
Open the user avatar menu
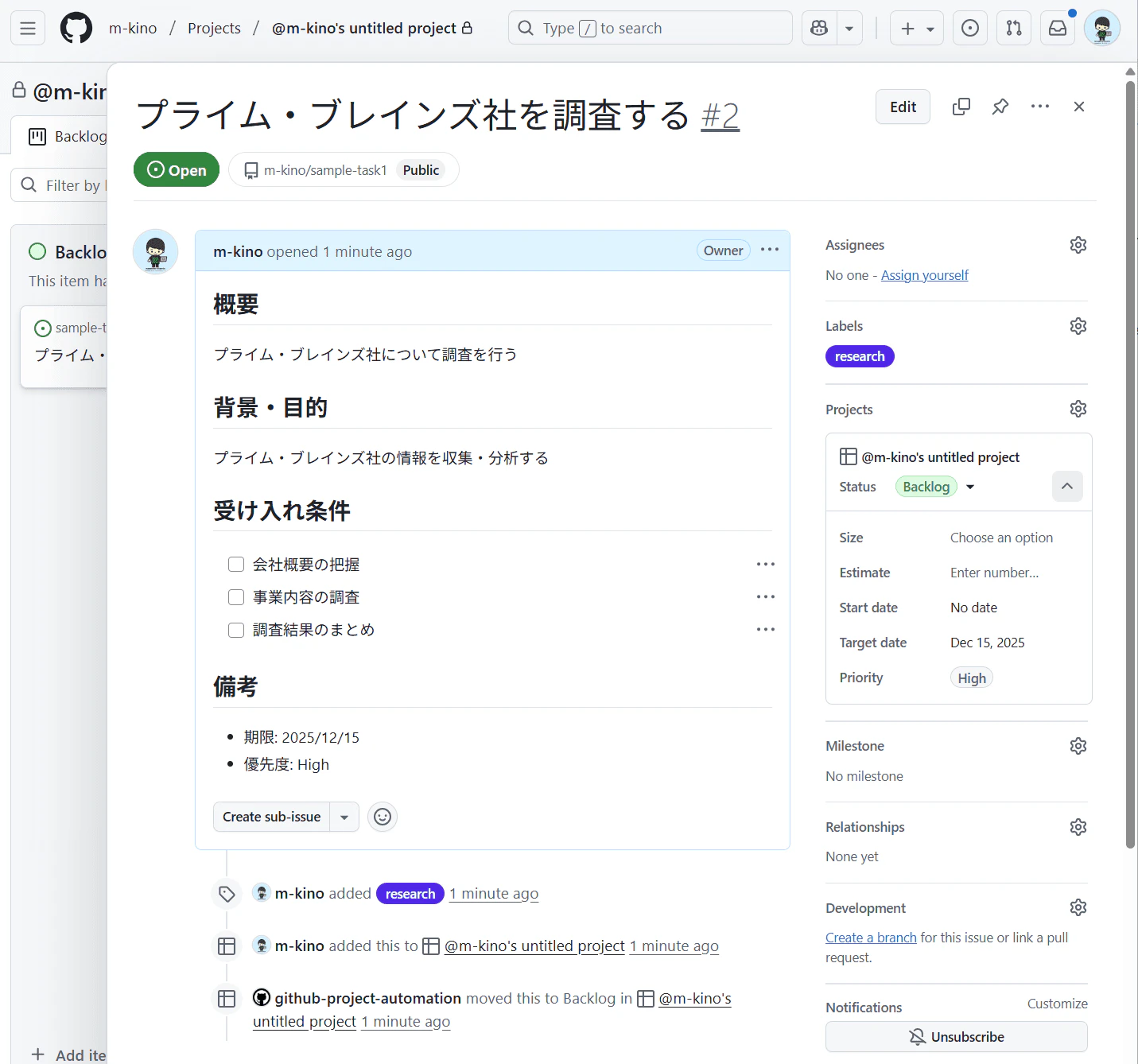1102,29
